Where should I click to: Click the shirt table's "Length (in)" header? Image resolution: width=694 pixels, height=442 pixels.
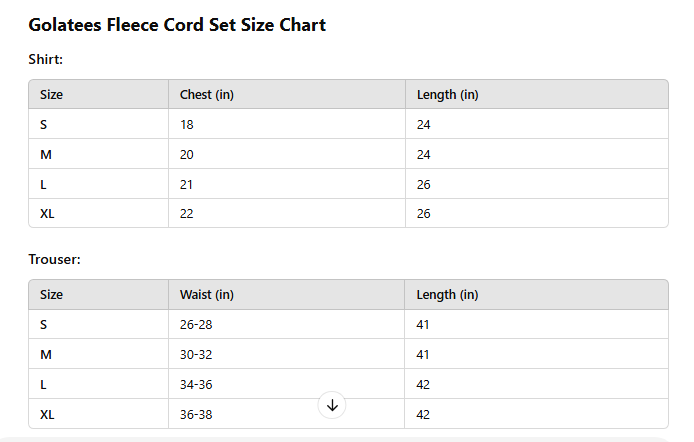447,95
